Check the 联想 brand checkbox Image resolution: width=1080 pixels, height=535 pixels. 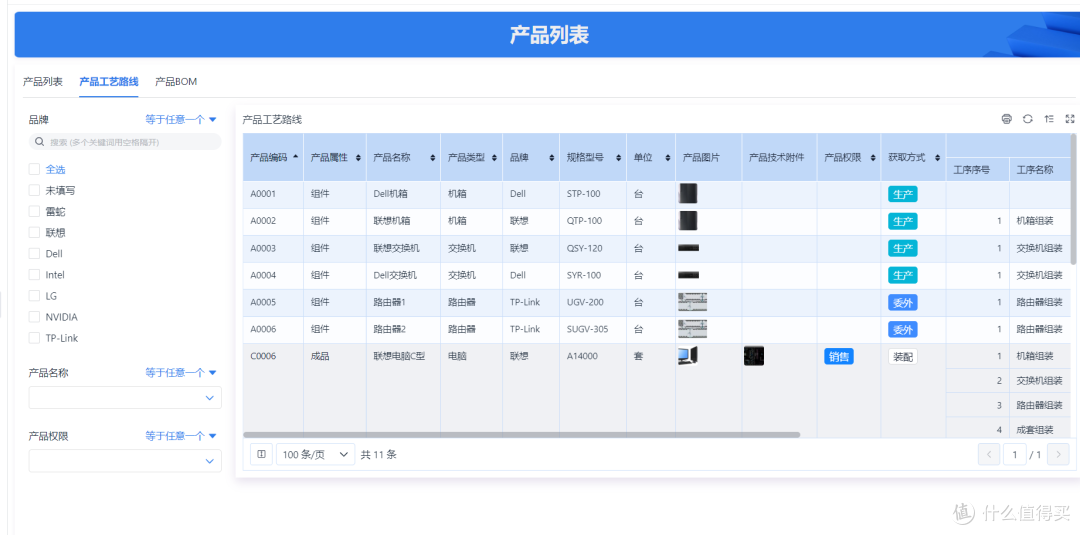pos(34,233)
